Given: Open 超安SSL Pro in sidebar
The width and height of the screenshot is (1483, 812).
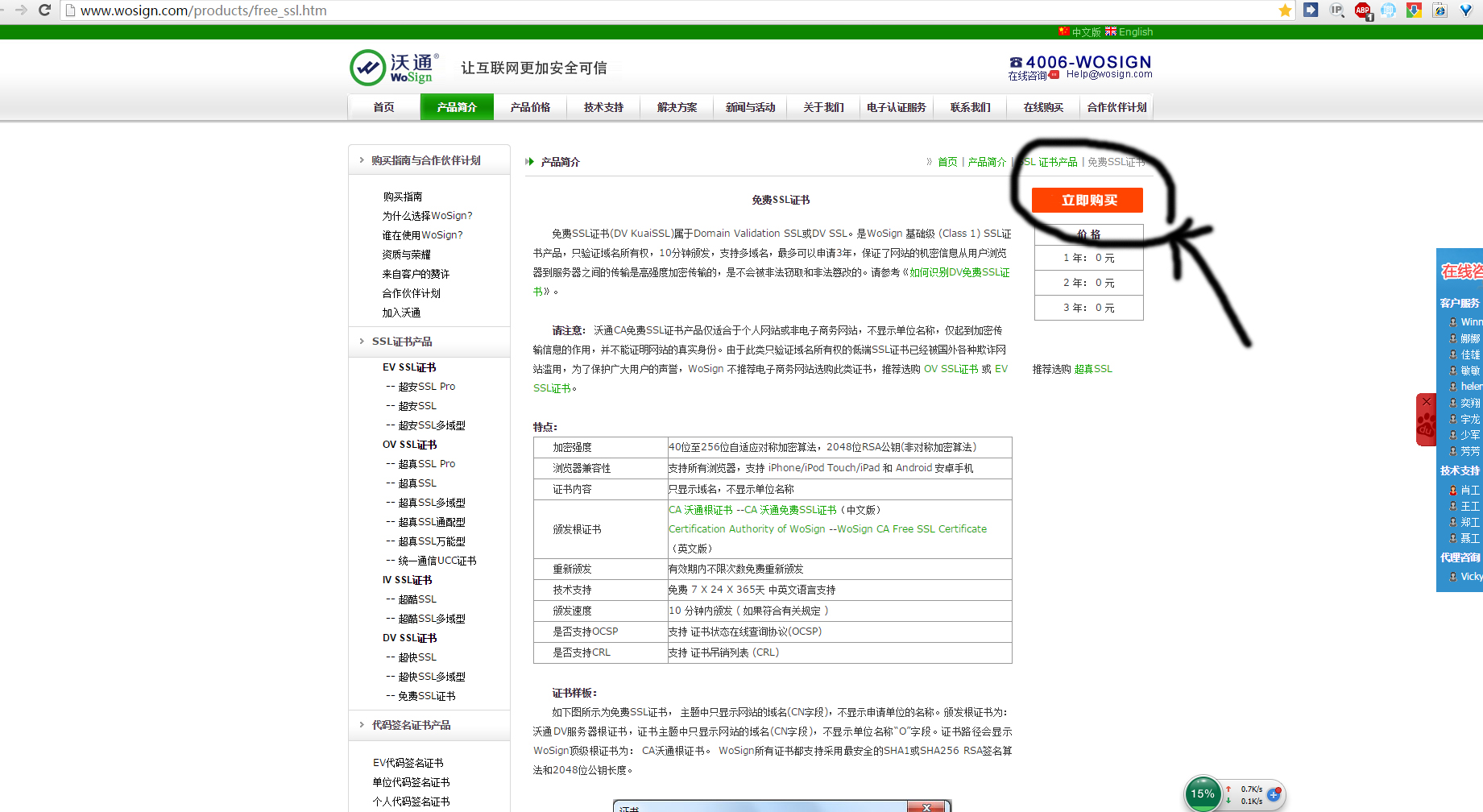Looking at the screenshot, I should (427, 387).
